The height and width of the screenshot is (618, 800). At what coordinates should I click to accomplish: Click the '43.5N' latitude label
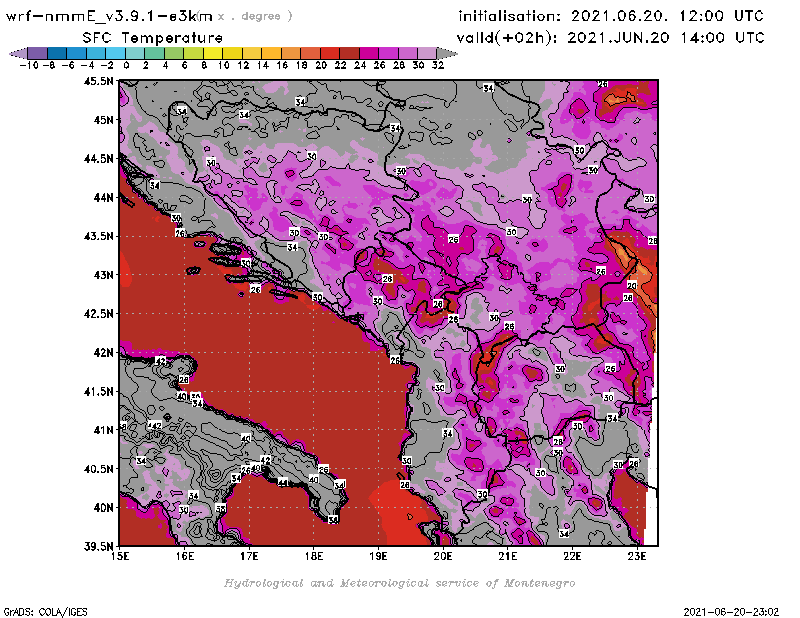[99, 236]
